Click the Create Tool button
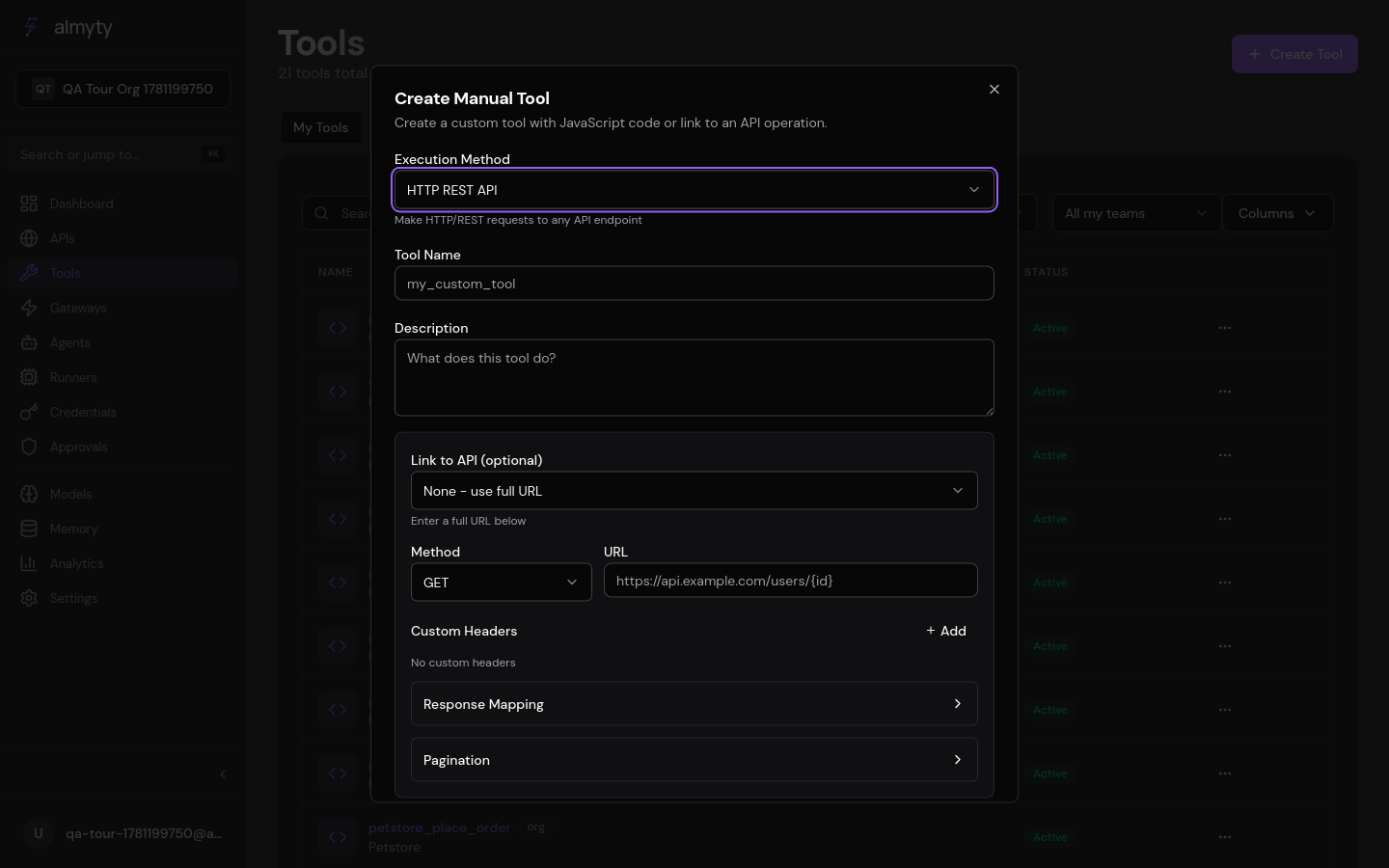1389x868 pixels. click(x=1294, y=54)
